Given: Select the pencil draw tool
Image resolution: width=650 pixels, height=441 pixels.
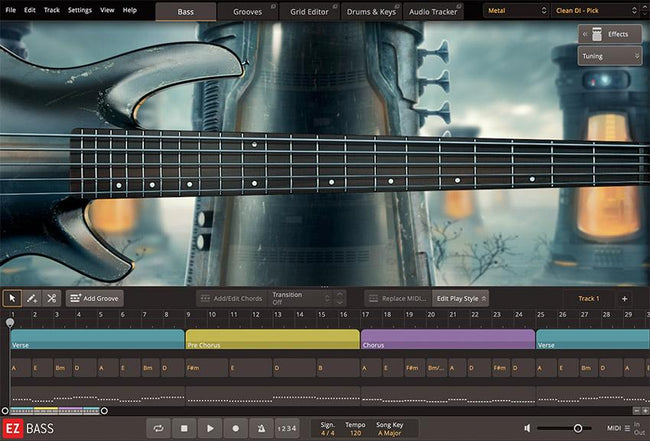Looking at the screenshot, I should pos(32,298).
